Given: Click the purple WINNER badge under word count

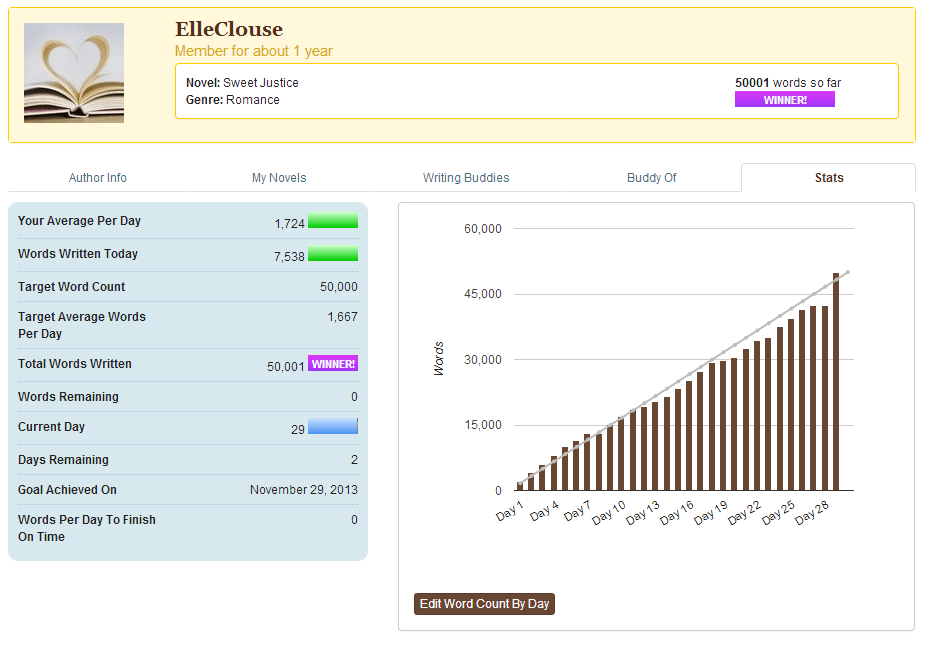Looking at the screenshot, I should [x=784, y=99].
